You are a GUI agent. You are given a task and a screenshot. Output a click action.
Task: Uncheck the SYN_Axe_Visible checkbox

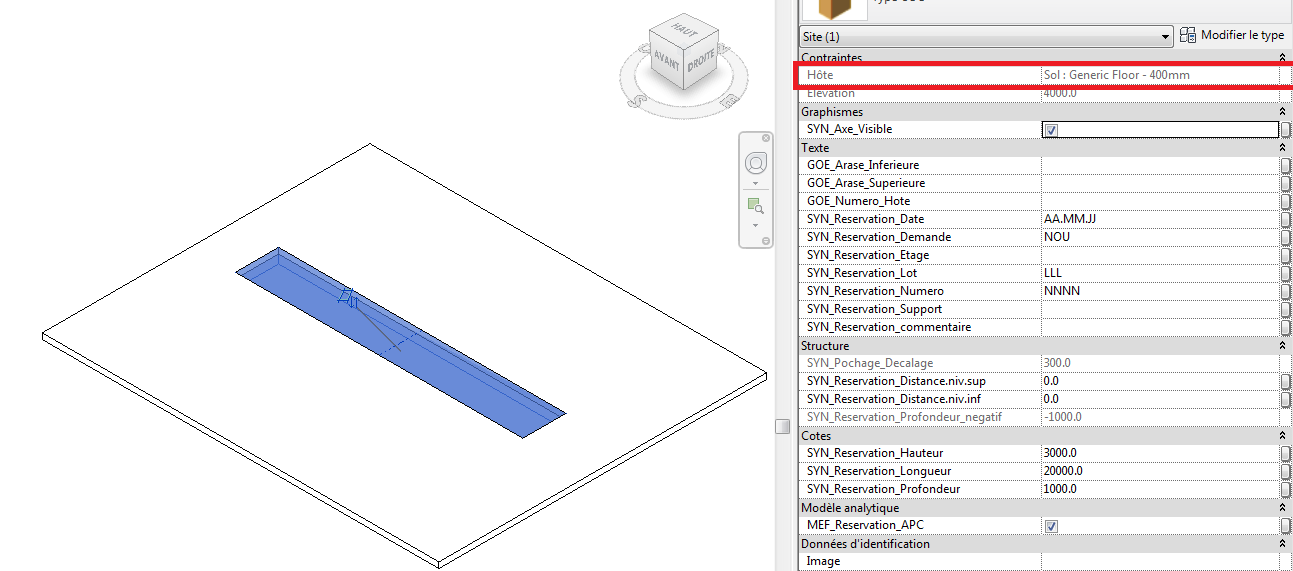point(1050,130)
